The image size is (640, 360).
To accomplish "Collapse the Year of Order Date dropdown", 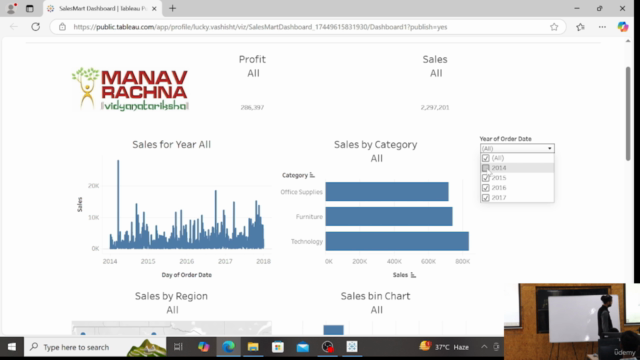I will [549, 148].
